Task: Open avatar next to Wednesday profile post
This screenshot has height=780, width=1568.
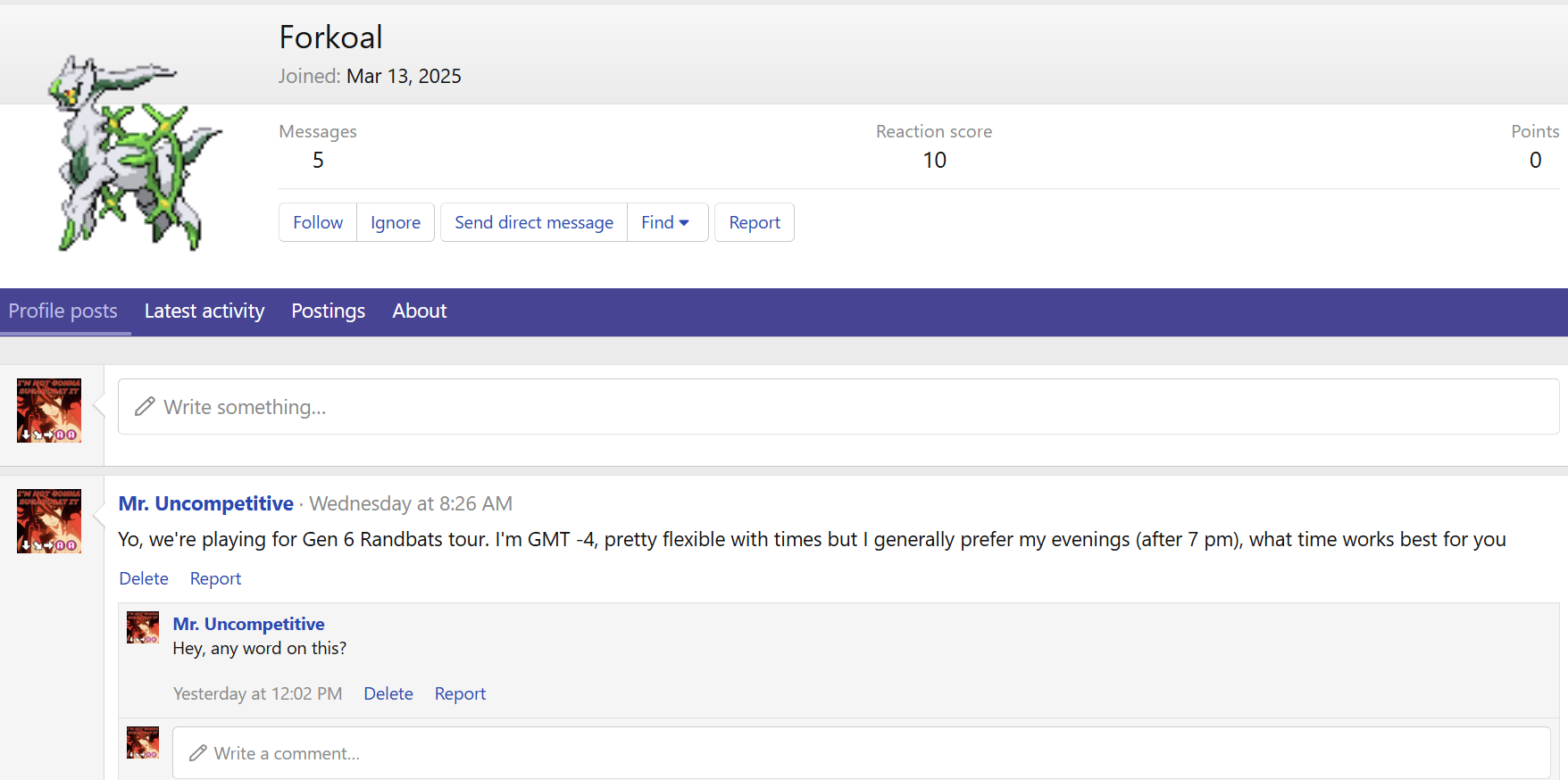Action: coord(49,521)
